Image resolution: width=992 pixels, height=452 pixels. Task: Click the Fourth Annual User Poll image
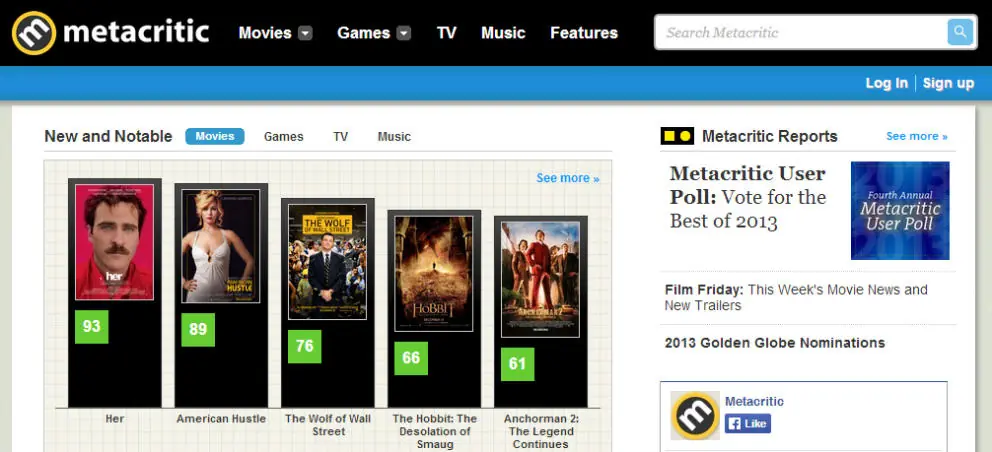900,211
